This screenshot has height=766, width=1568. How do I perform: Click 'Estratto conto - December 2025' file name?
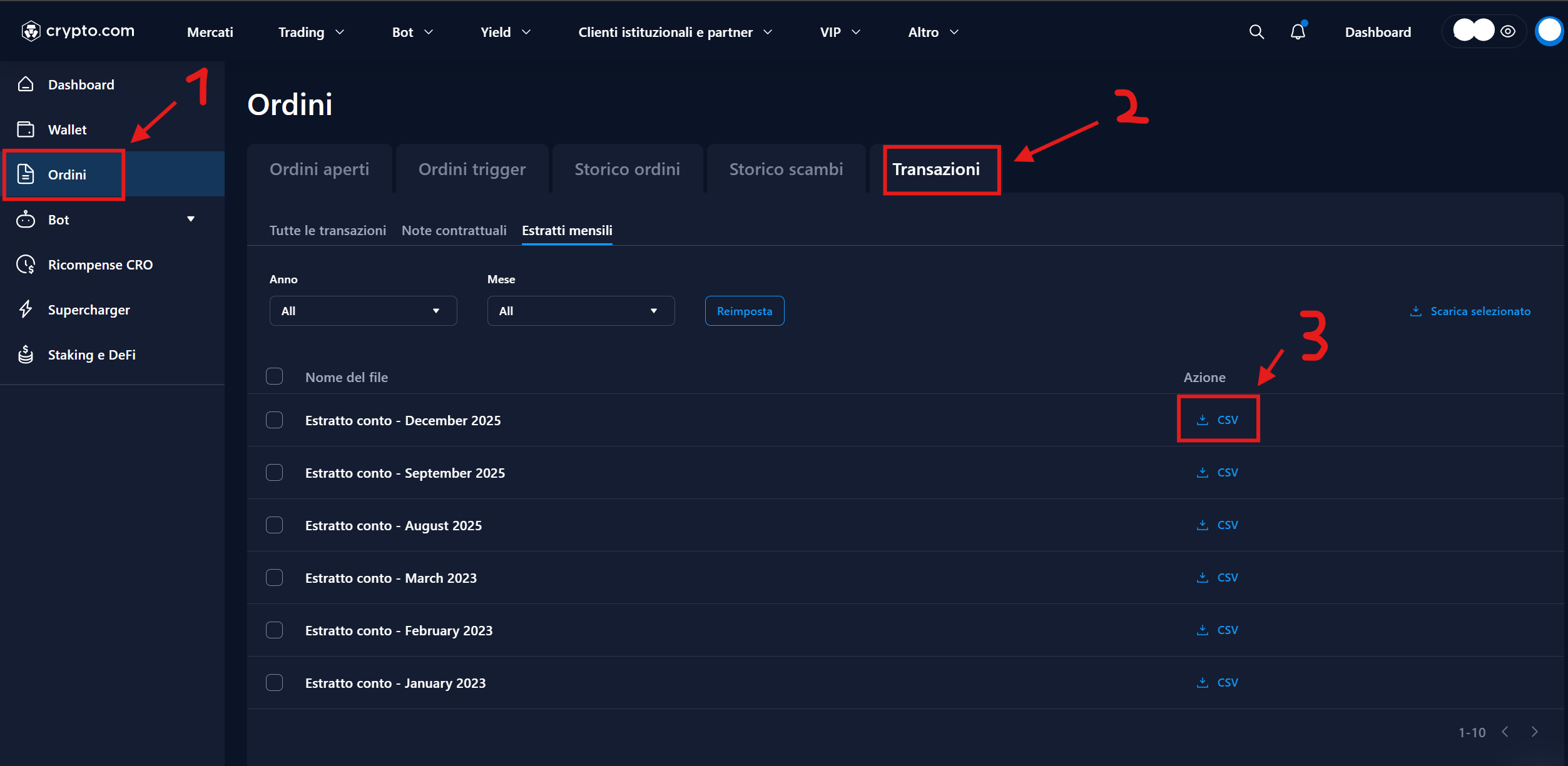pyautogui.click(x=403, y=420)
